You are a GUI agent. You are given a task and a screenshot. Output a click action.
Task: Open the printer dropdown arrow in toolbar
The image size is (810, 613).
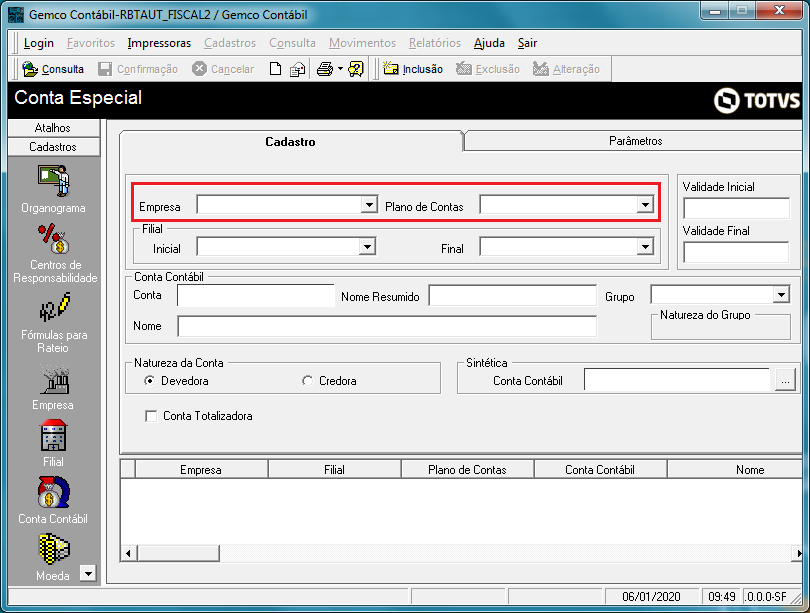(x=340, y=69)
